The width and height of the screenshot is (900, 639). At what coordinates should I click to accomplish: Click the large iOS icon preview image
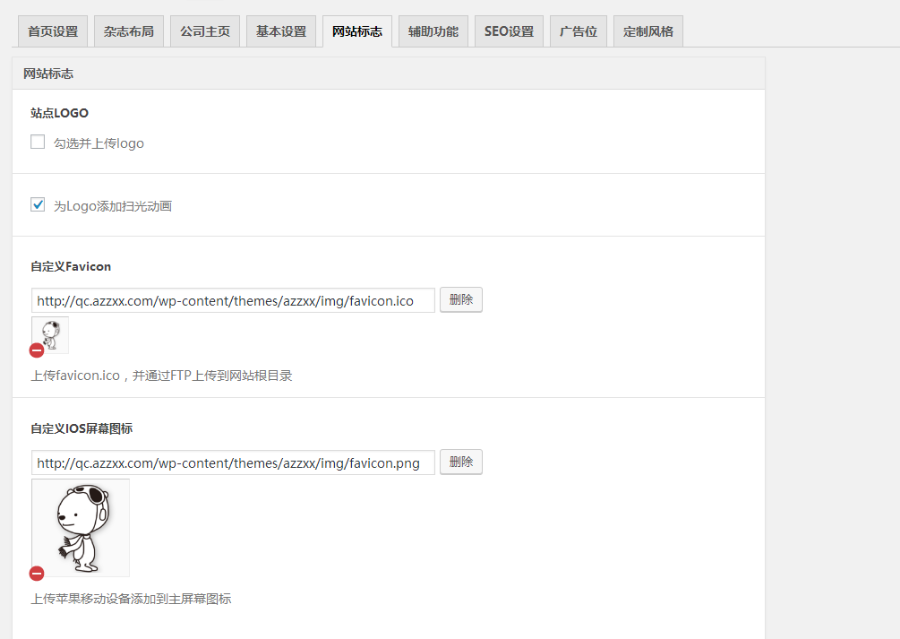click(80, 527)
